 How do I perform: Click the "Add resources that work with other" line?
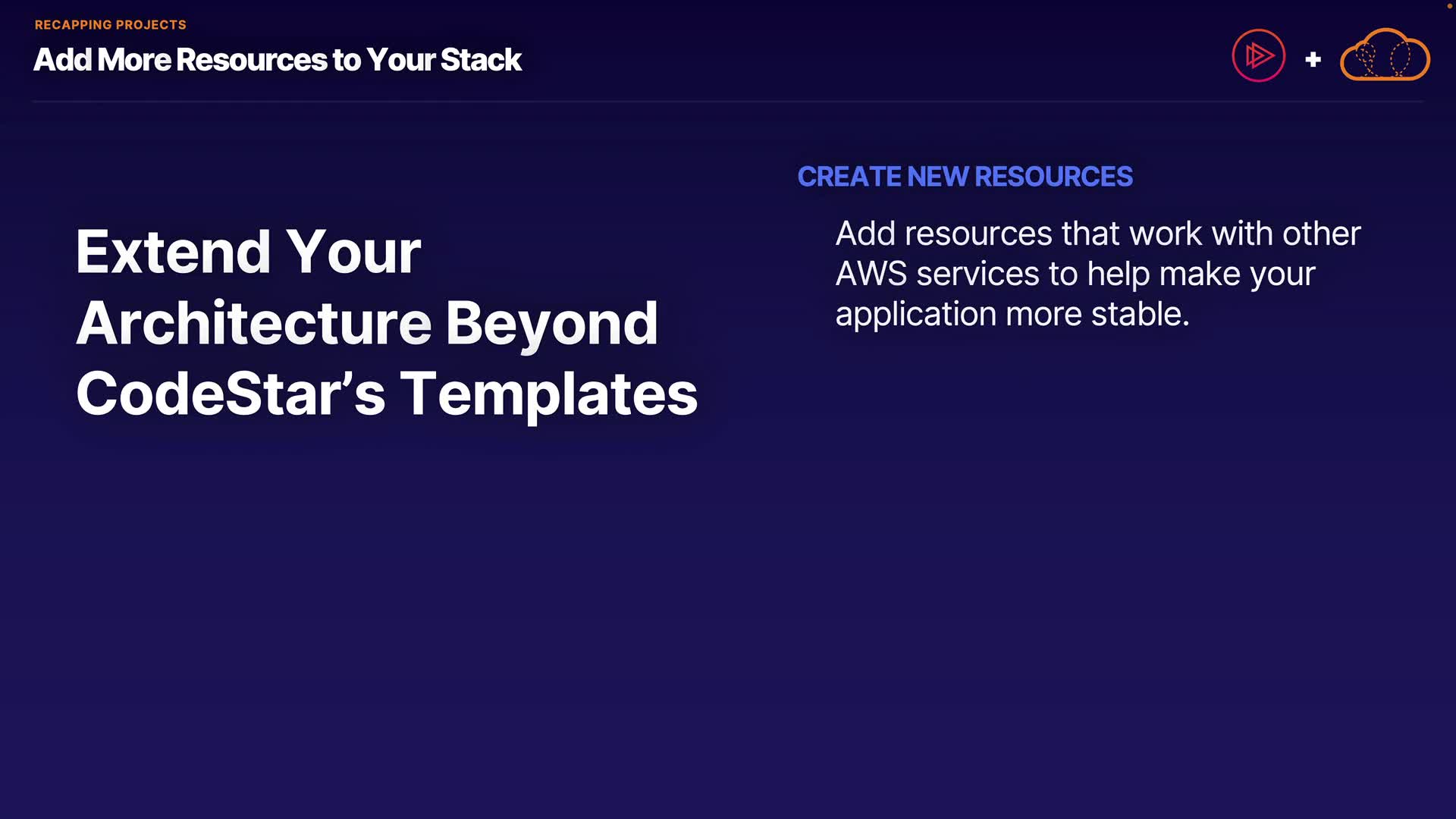(x=1097, y=234)
